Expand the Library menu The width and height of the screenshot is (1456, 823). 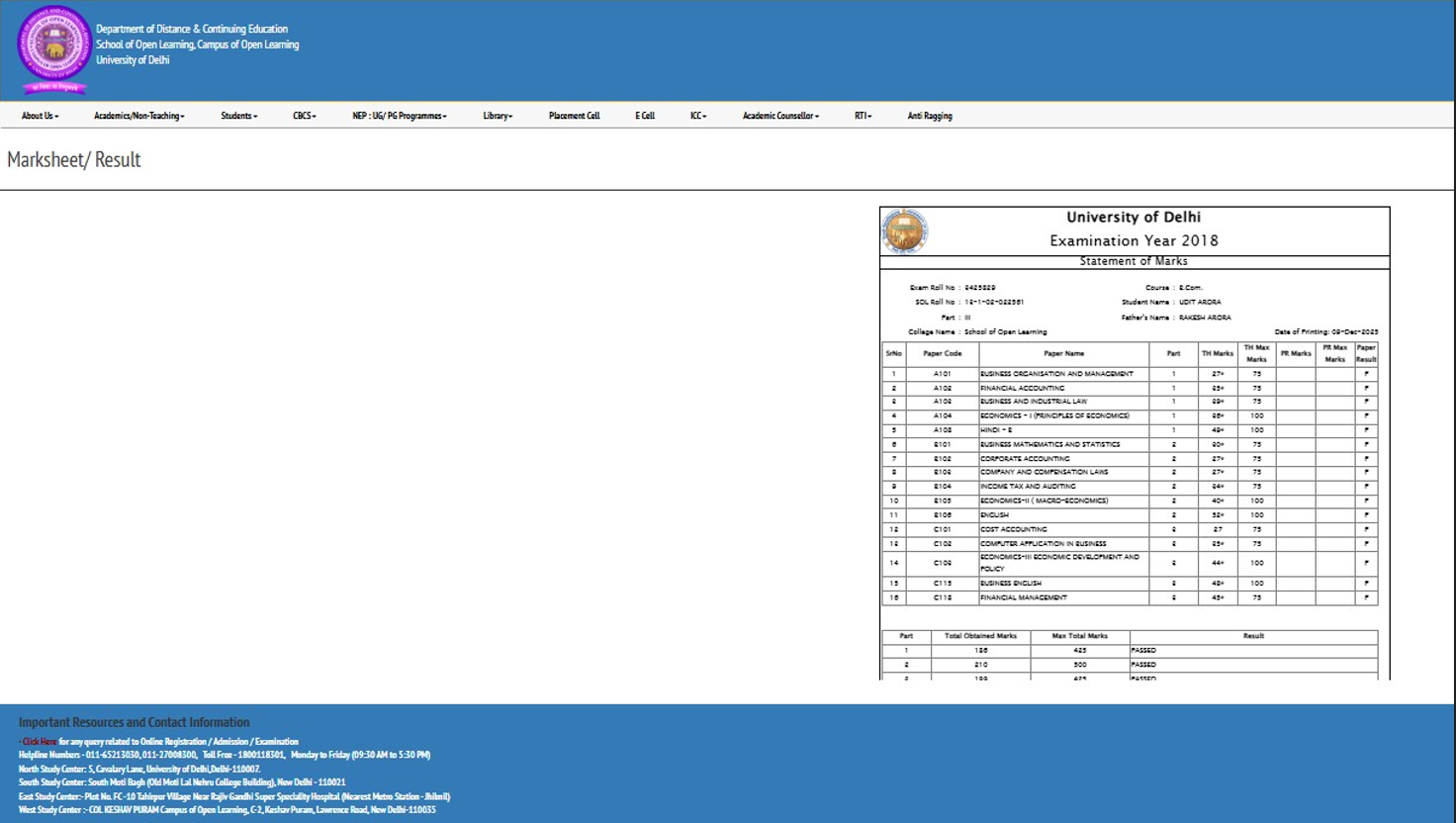498,116
